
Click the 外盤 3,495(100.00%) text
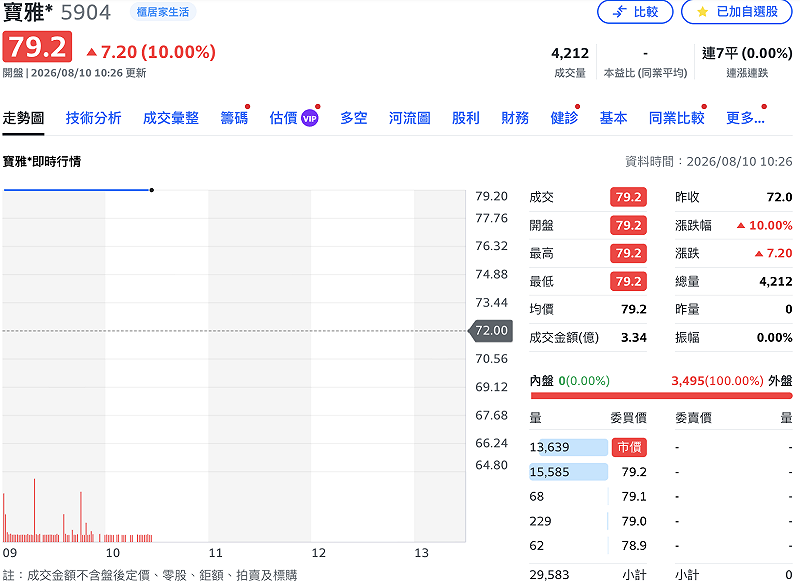(732, 381)
